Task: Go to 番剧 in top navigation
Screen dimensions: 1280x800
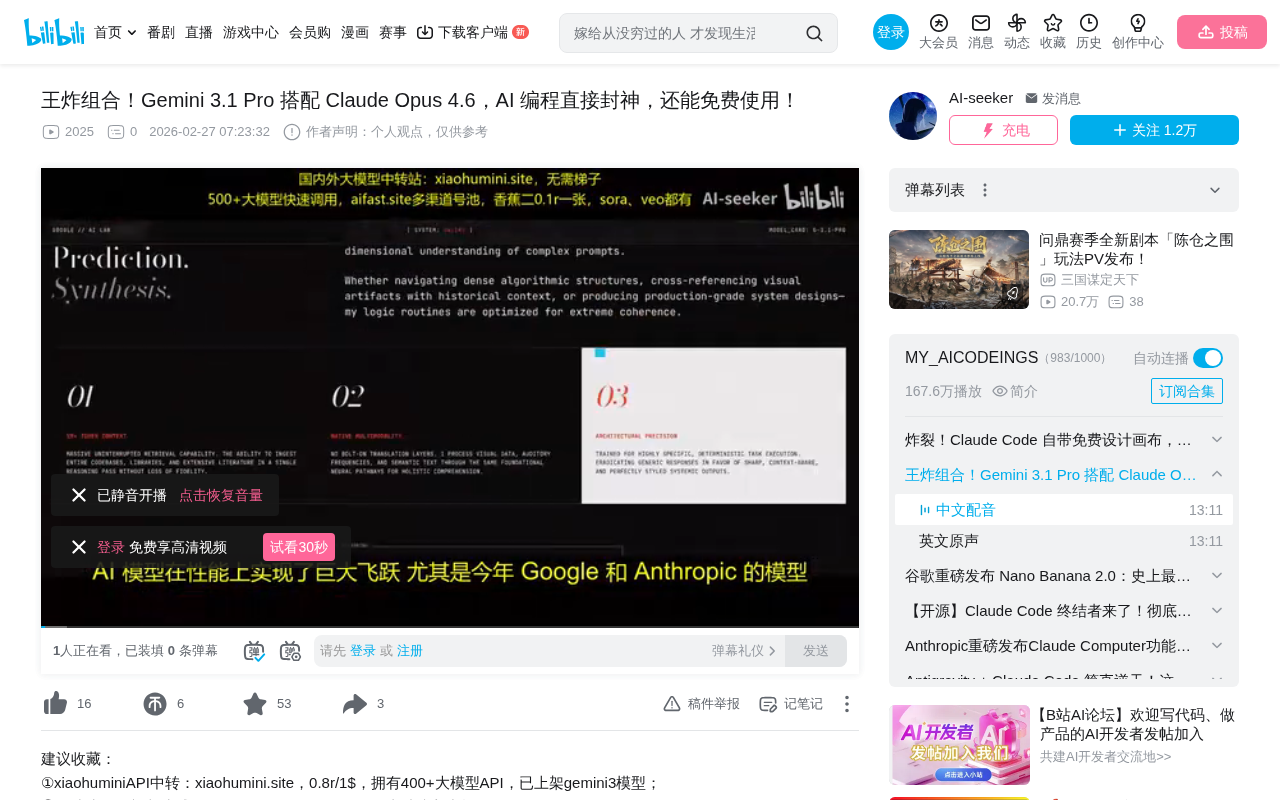Action: tap(161, 32)
